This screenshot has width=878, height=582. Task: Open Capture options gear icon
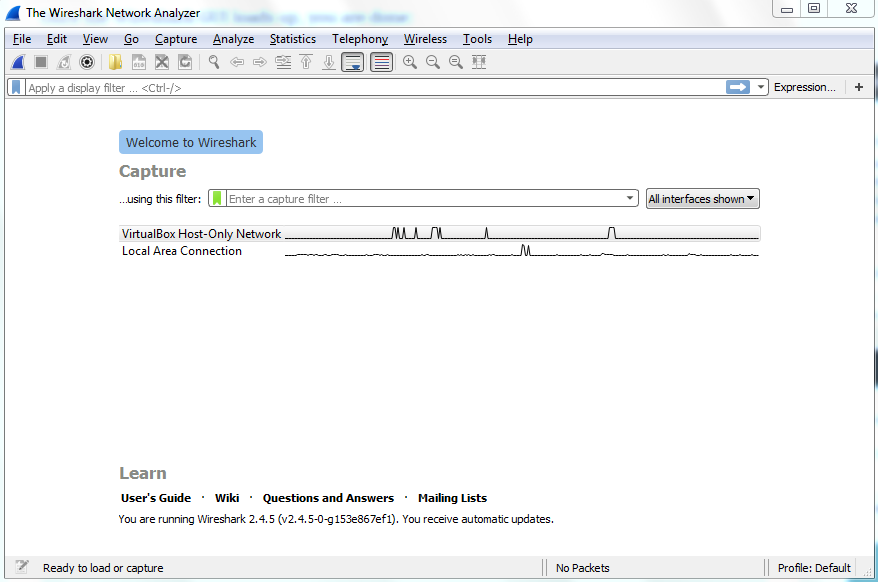[87, 62]
